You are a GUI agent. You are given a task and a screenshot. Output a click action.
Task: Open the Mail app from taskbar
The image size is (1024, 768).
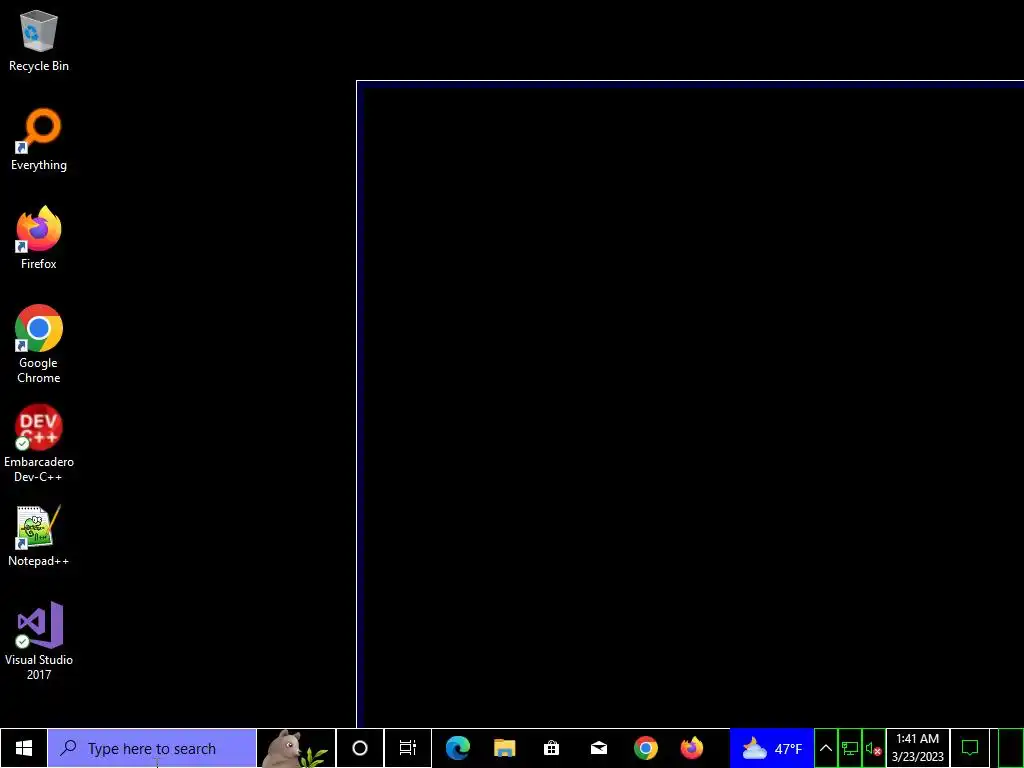[599, 748]
